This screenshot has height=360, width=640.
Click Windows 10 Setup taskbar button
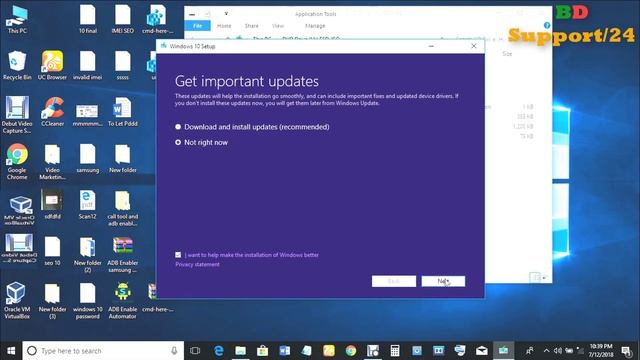coord(504,351)
